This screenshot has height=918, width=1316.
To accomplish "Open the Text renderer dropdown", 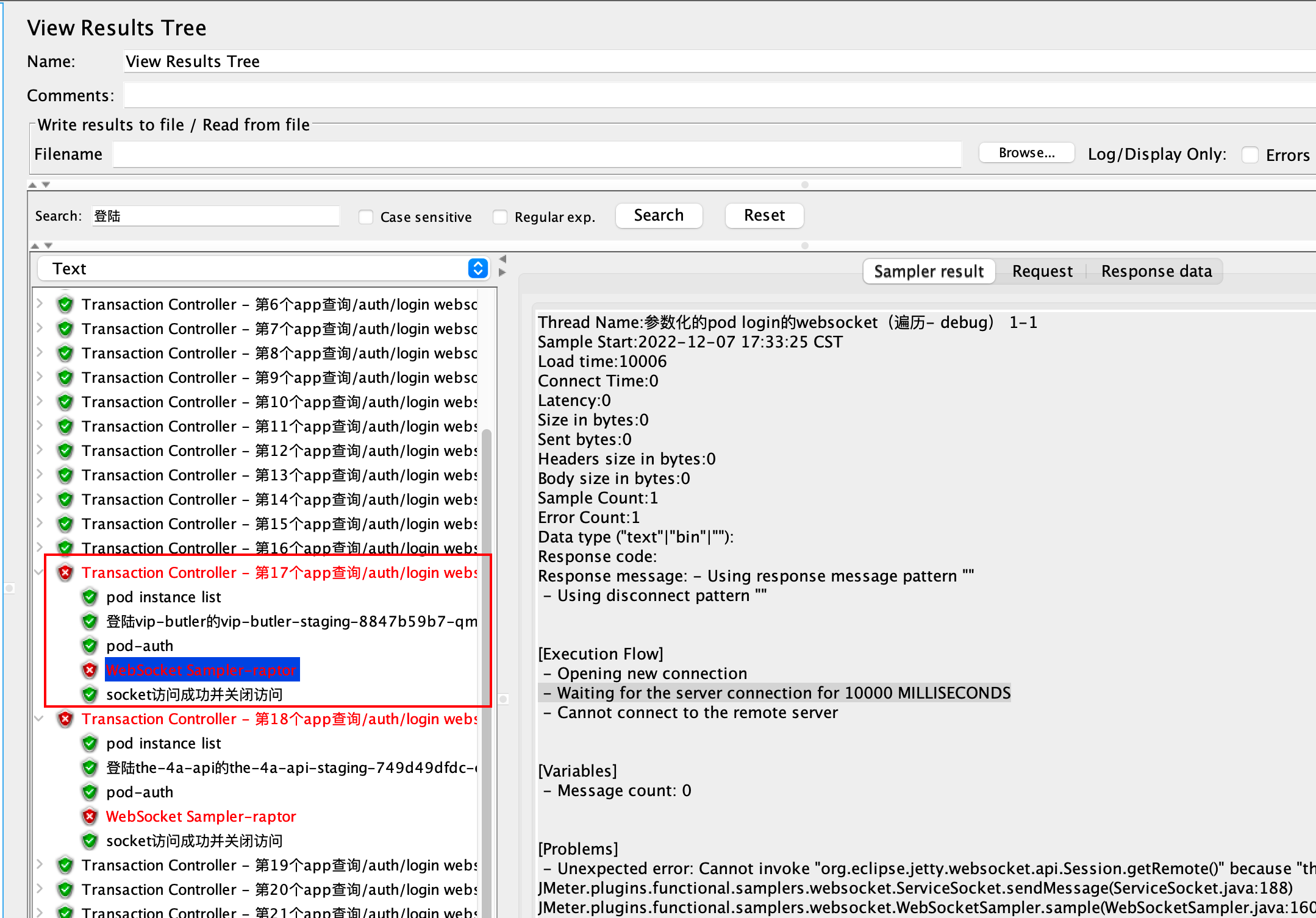I will pyautogui.click(x=478, y=268).
